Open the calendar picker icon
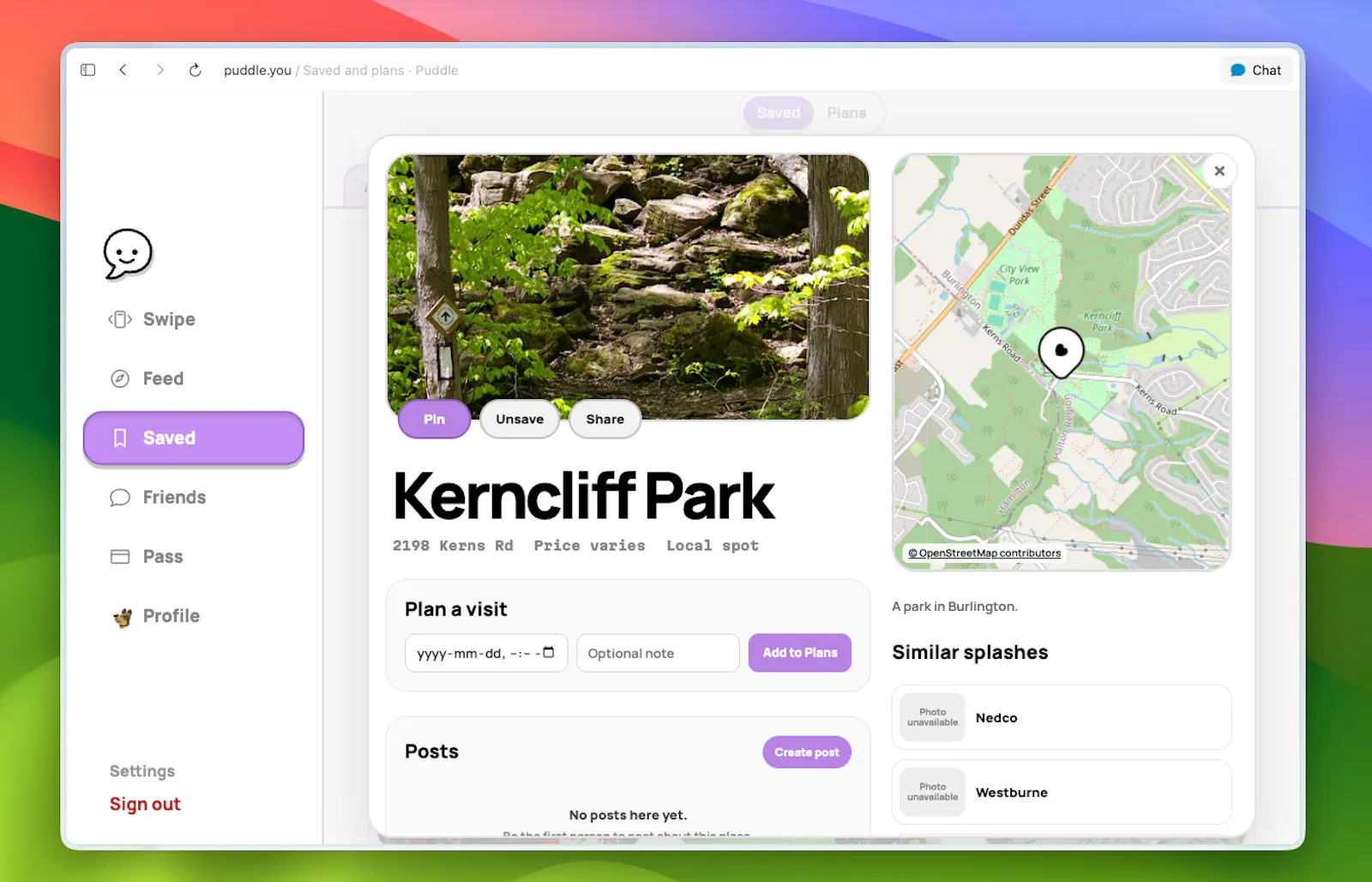This screenshot has width=1372, height=882. click(549, 653)
